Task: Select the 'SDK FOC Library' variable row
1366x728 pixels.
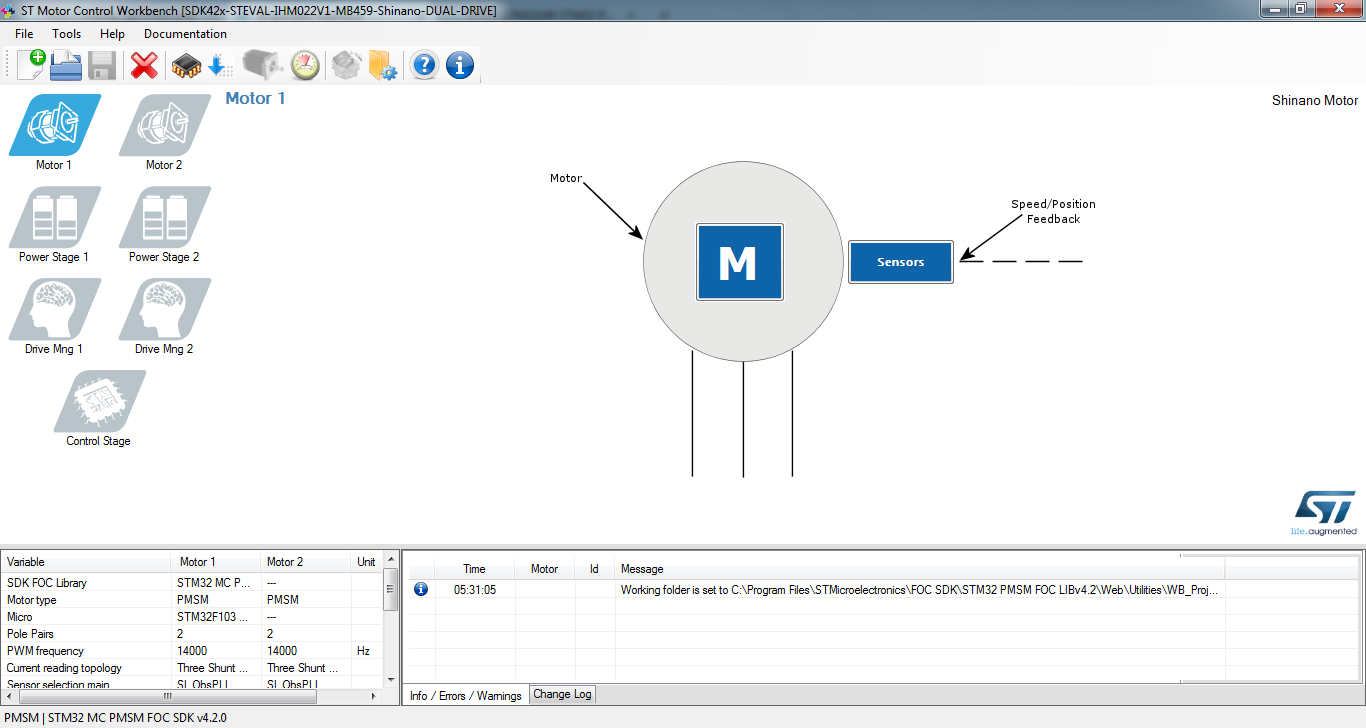Action: click(x=192, y=583)
